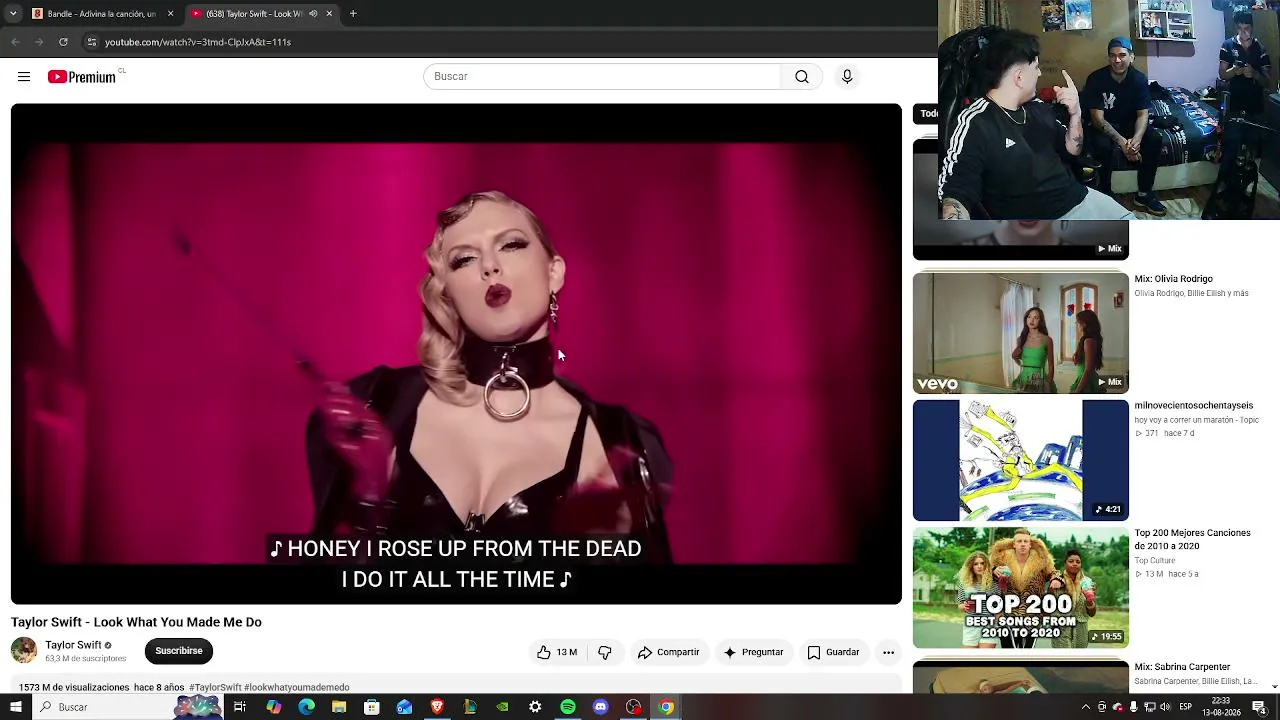1280x720 pixels.
Task: Open Windows Start menu
Action: pyautogui.click(x=15, y=707)
